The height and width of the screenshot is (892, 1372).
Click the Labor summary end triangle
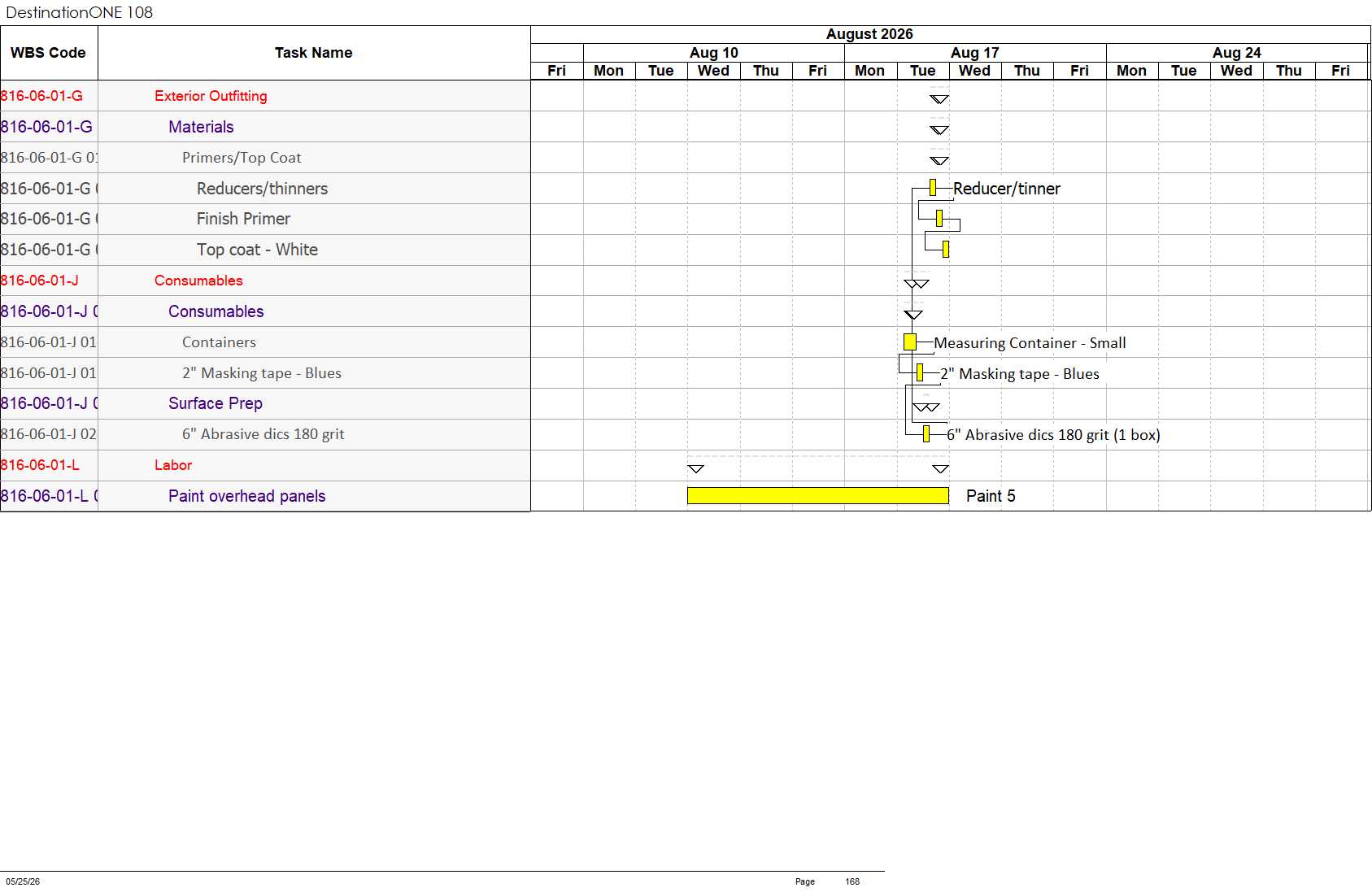(x=940, y=468)
